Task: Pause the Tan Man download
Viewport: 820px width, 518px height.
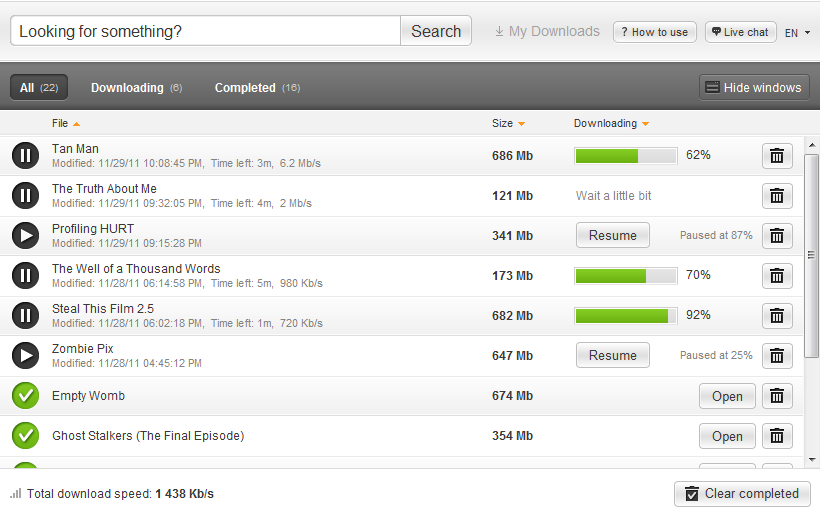Action: tap(25, 156)
